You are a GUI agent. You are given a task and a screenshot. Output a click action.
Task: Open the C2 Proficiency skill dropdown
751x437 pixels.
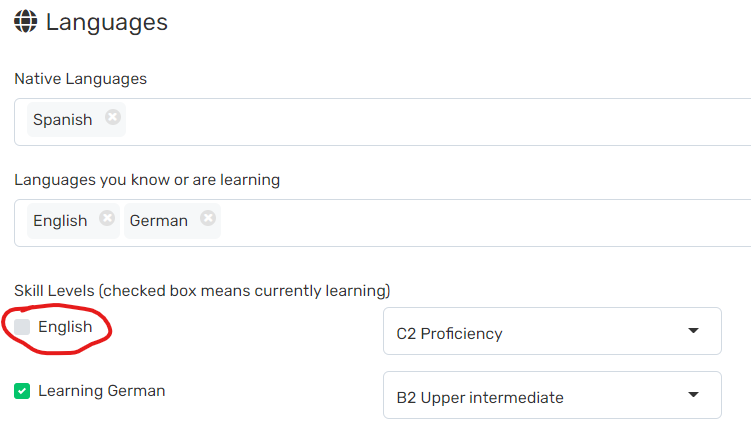(x=551, y=332)
